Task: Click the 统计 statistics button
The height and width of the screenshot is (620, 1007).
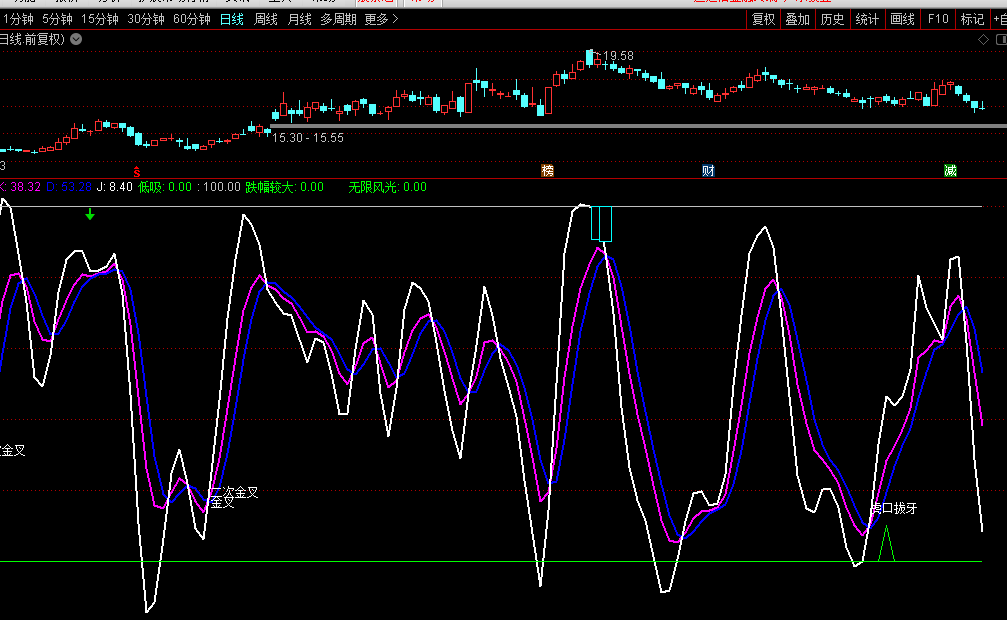Action: click(867, 19)
